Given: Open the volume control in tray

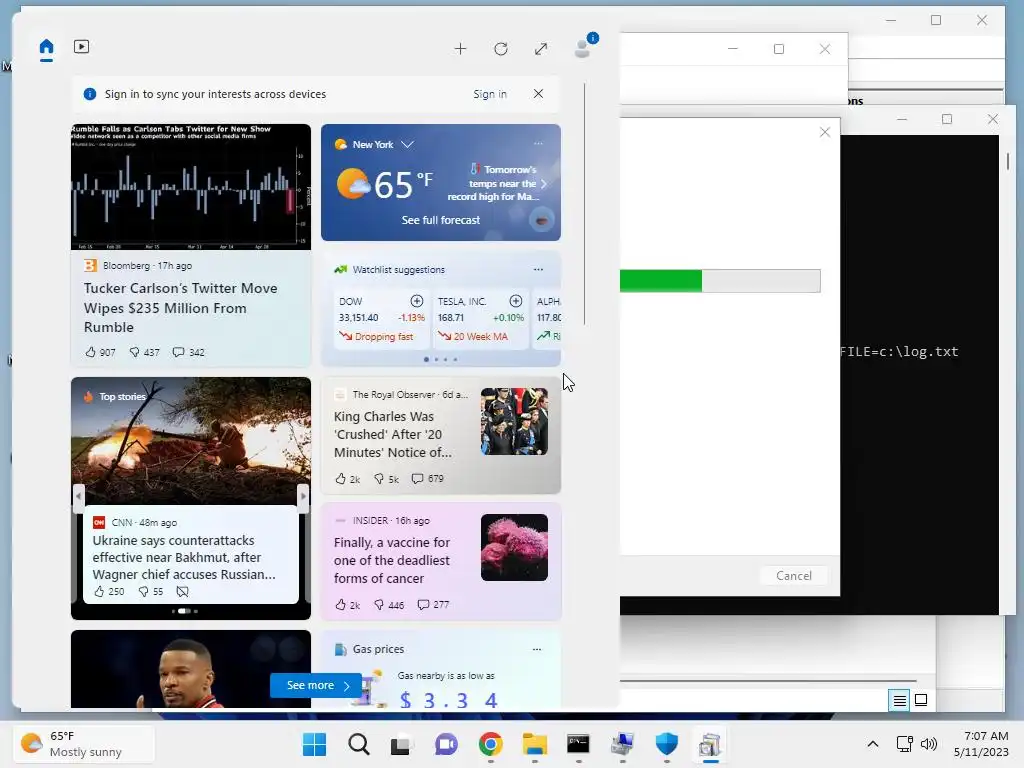Looking at the screenshot, I should coord(929,744).
